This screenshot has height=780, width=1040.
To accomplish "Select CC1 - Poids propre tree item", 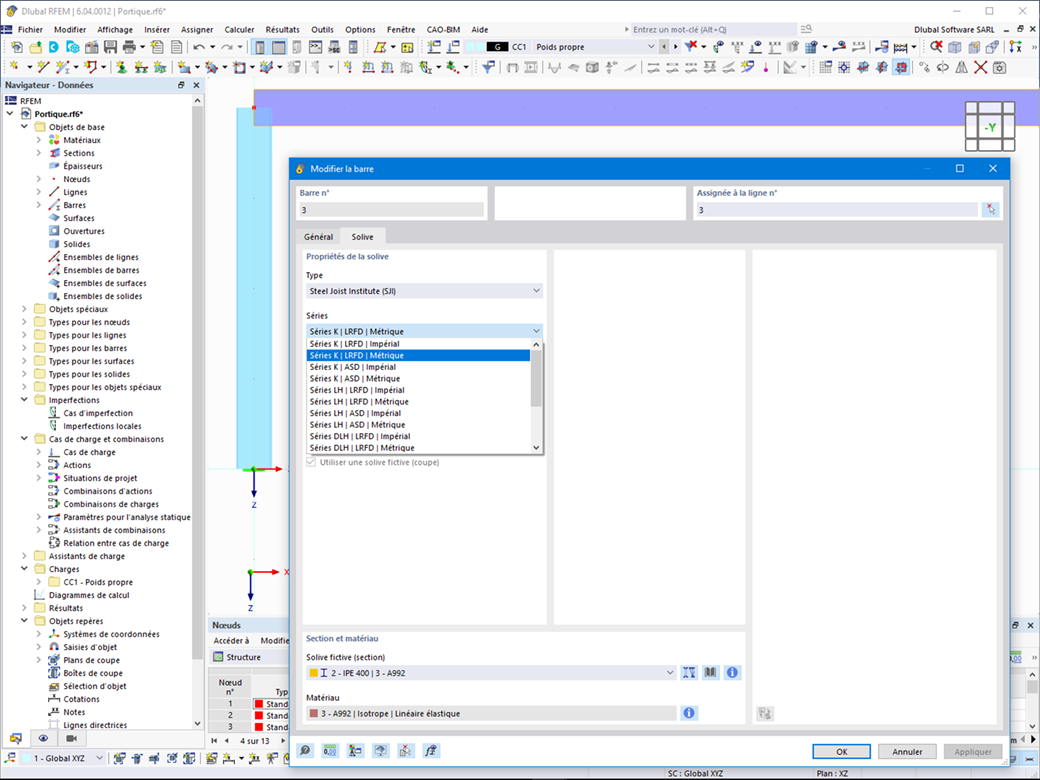I will (x=98, y=582).
